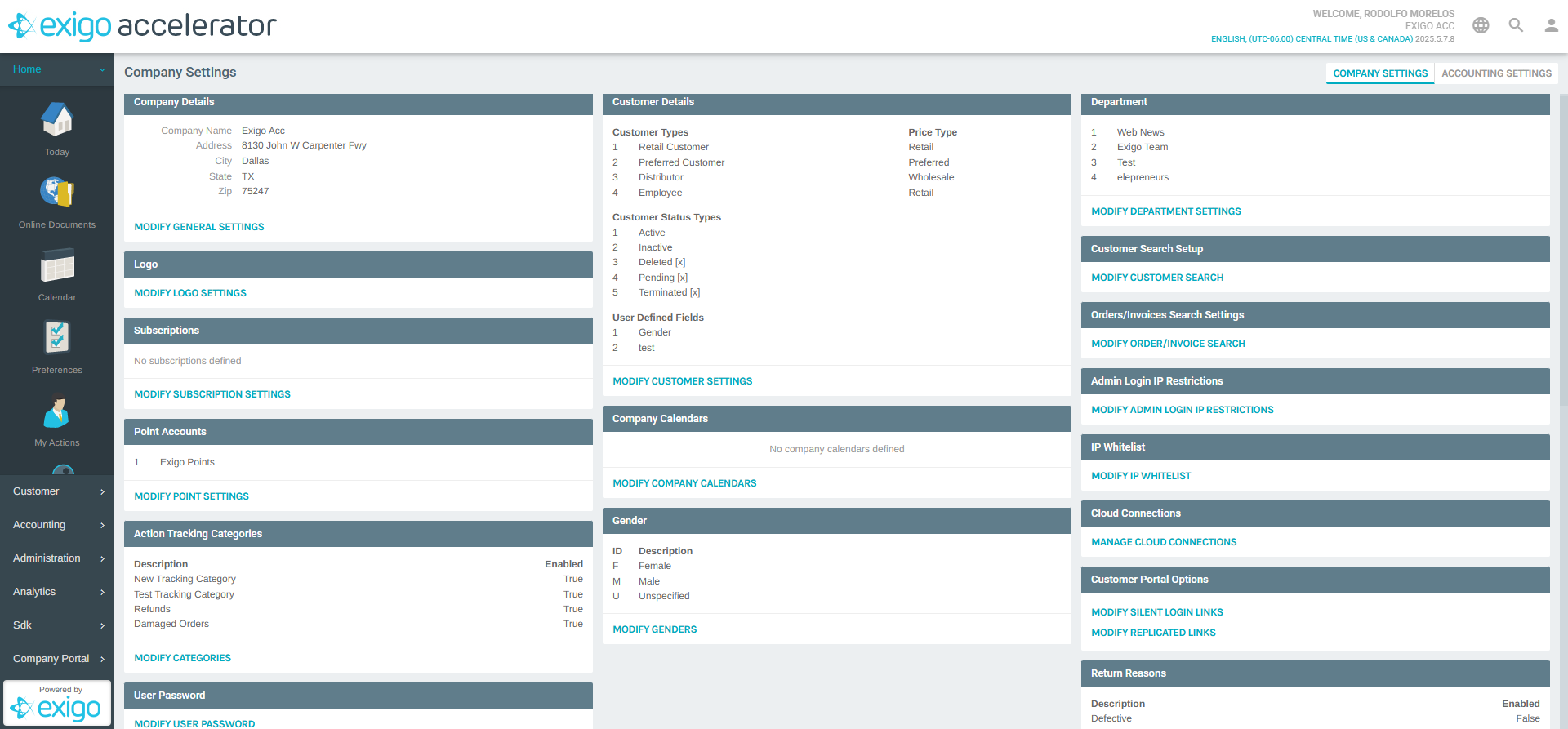Click Modify User Password link
The height and width of the screenshot is (729, 1568).
[x=194, y=723]
